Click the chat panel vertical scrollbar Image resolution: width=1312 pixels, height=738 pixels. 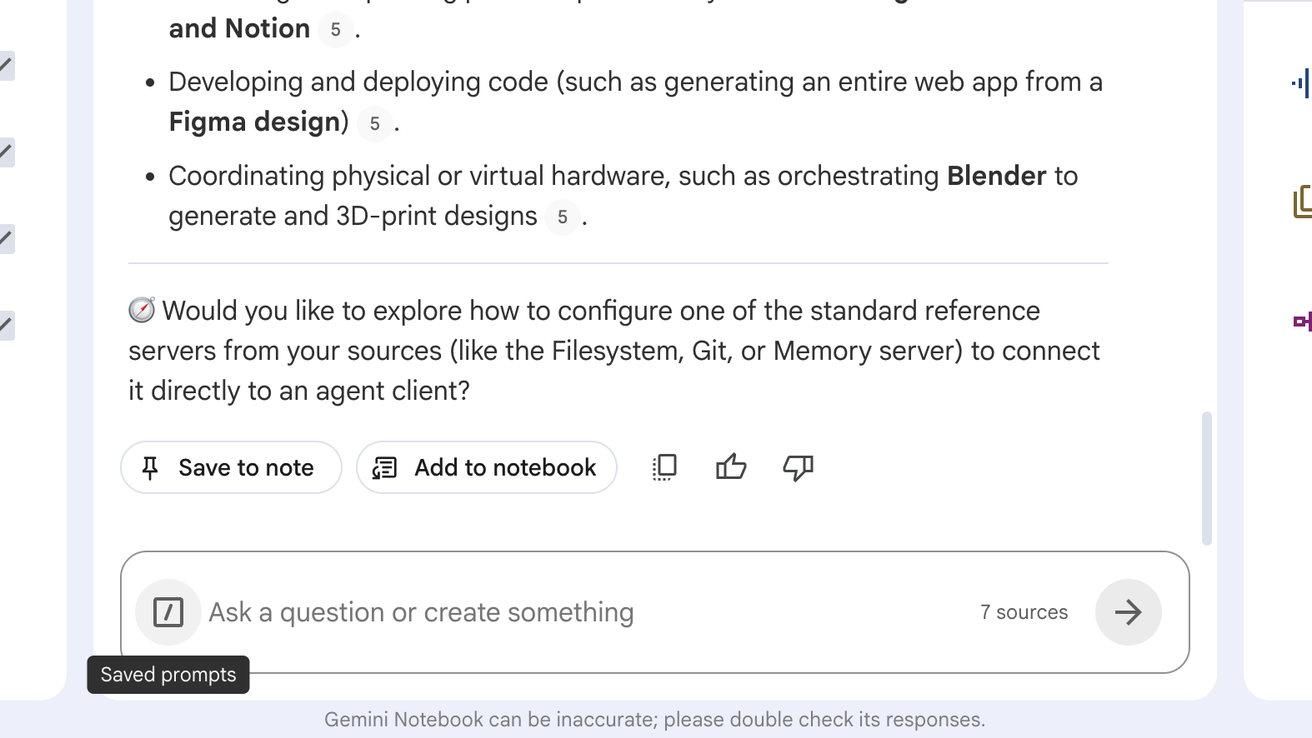pos(1206,478)
